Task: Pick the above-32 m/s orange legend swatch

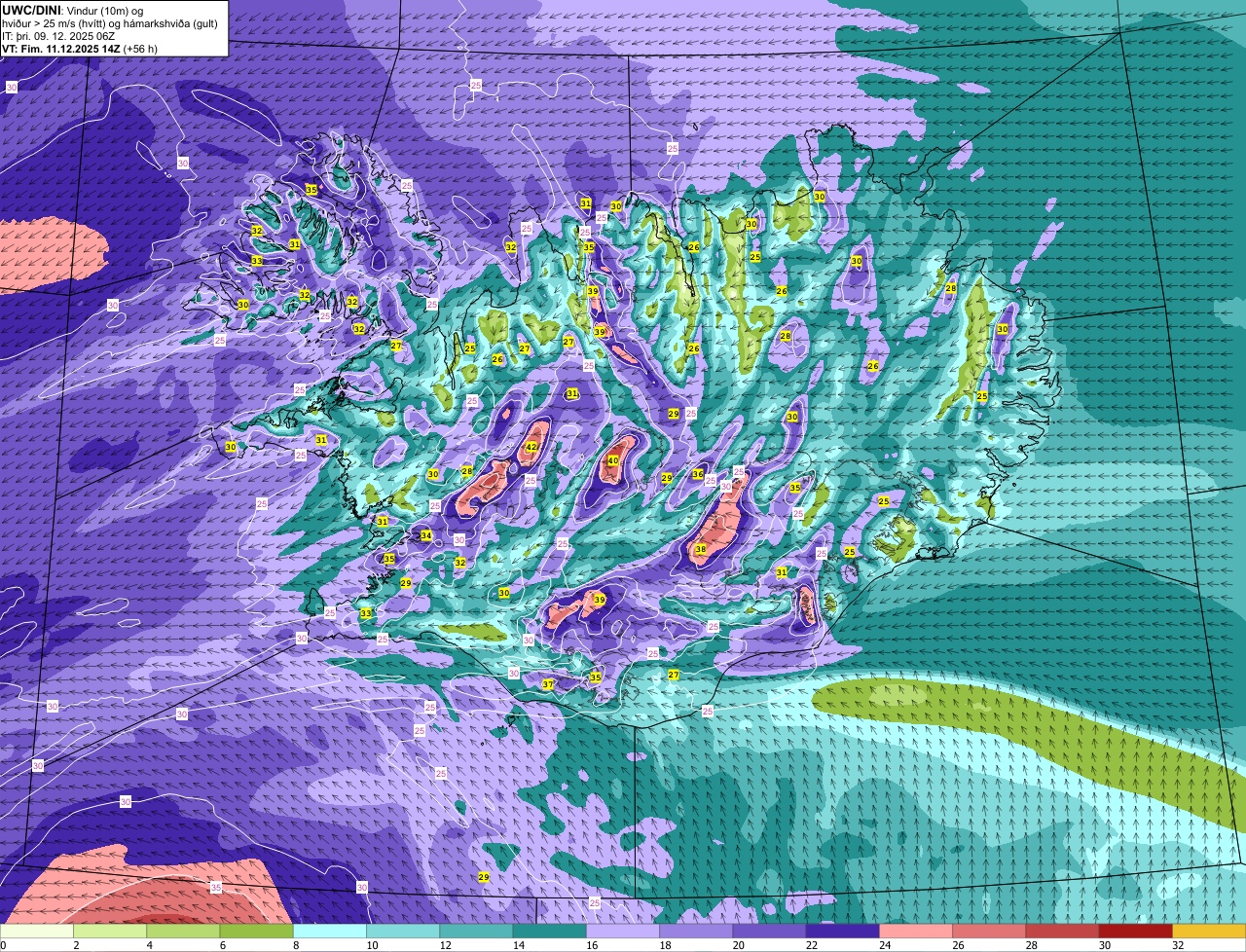Action: click(1209, 931)
